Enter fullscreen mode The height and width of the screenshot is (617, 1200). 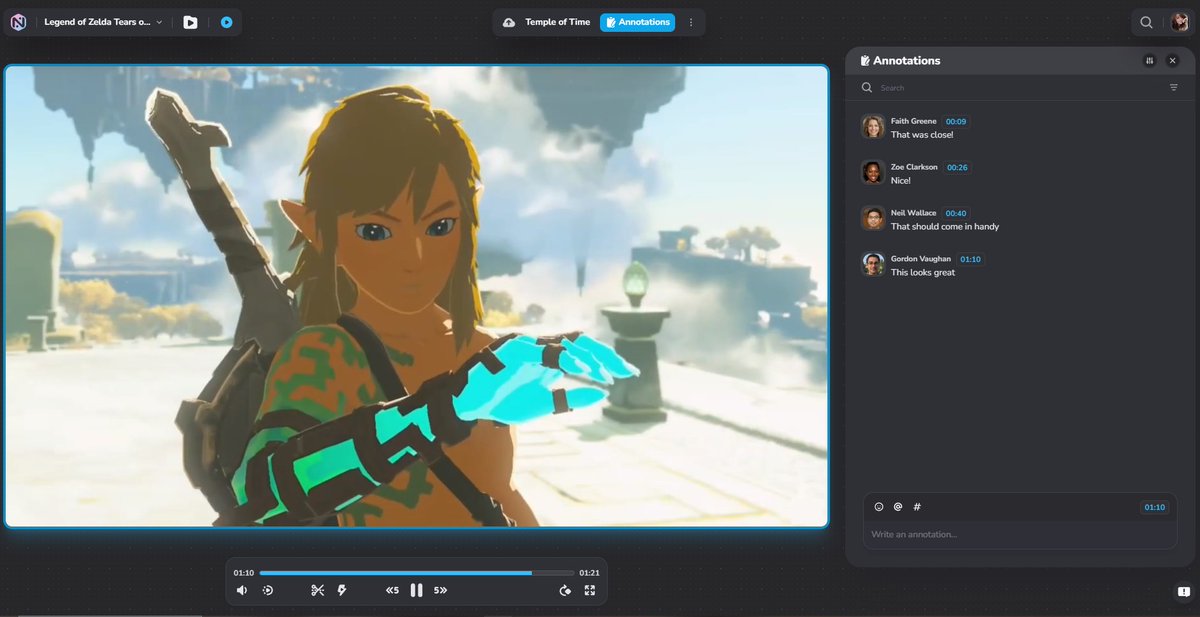pos(590,591)
